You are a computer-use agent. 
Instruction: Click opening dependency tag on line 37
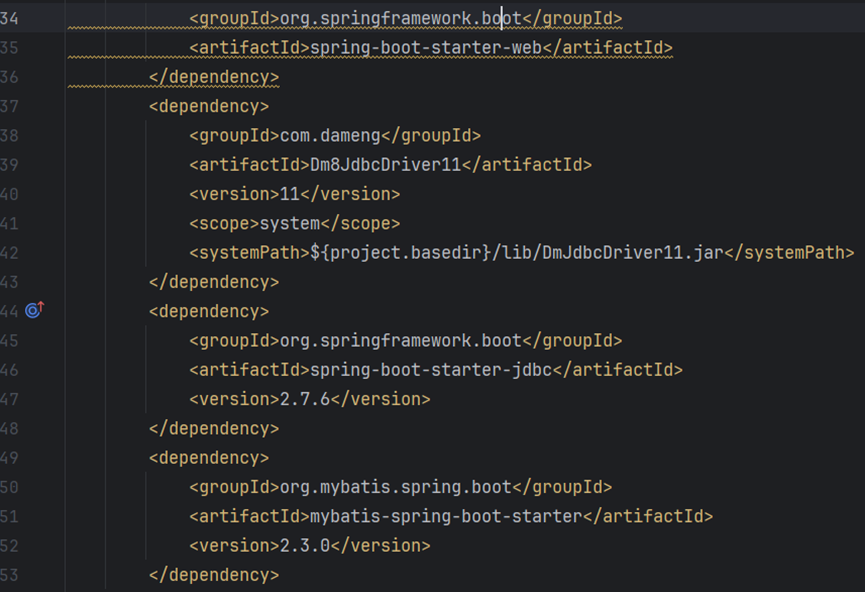tap(209, 106)
